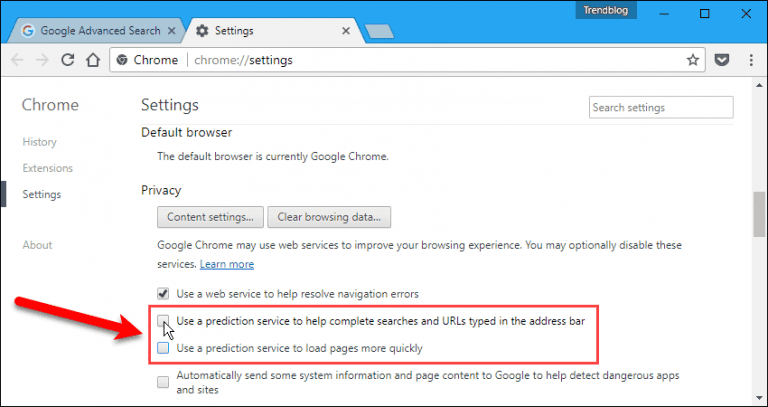Open the Chrome three-dot menu

pos(748,60)
